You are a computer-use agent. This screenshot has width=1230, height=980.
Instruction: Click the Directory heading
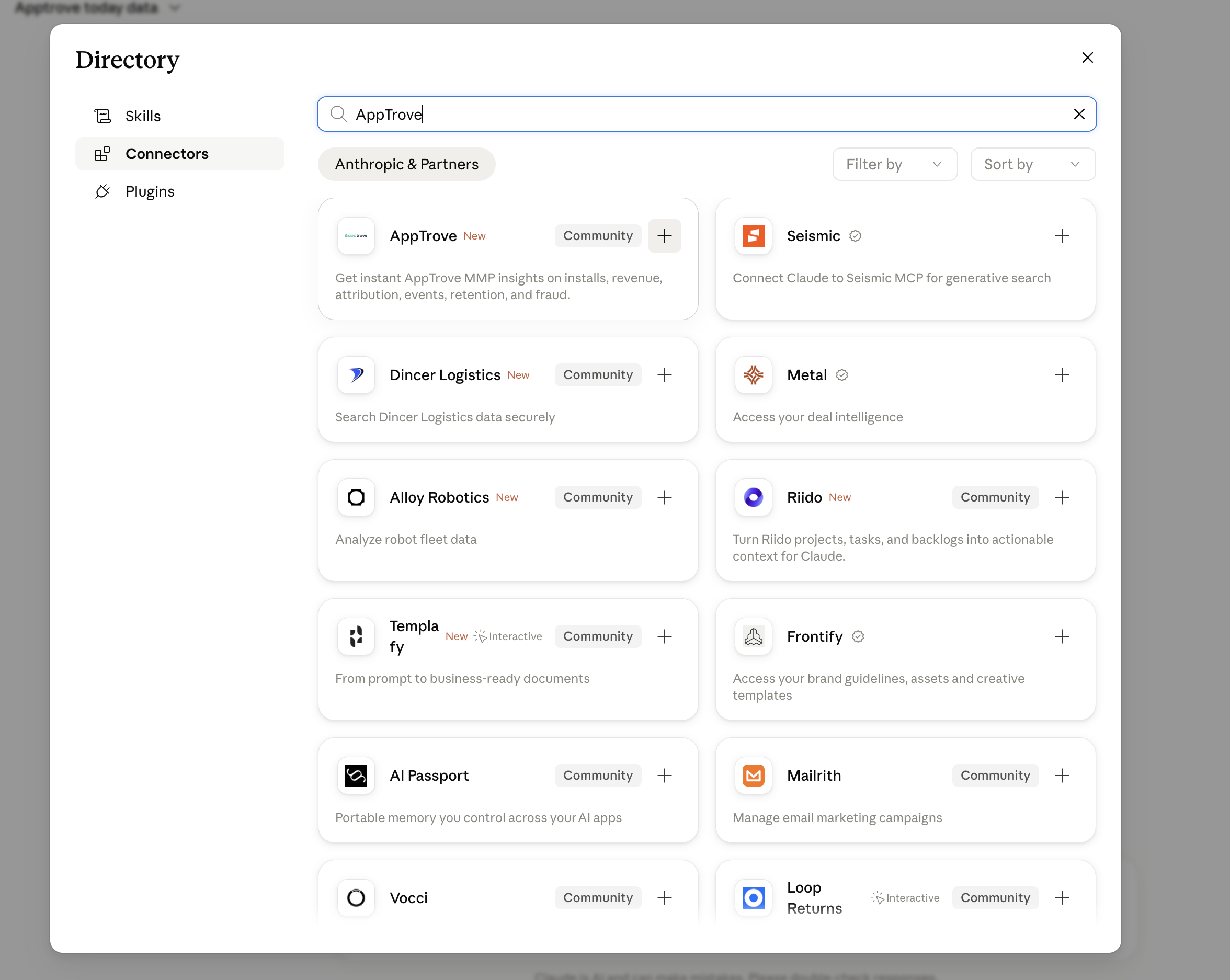click(x=127, y=60)
